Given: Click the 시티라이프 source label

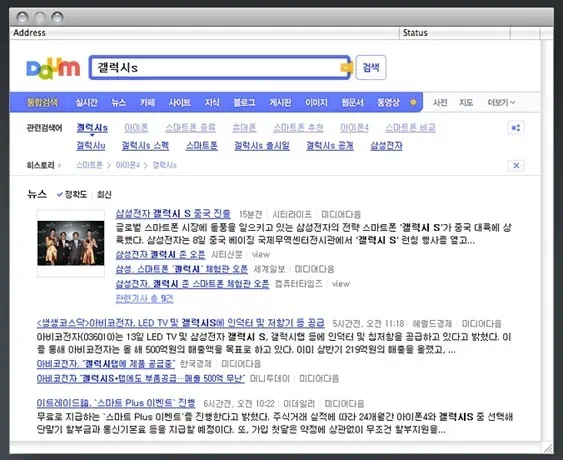Looking at the screenshot, I should (x=292, y=214).
